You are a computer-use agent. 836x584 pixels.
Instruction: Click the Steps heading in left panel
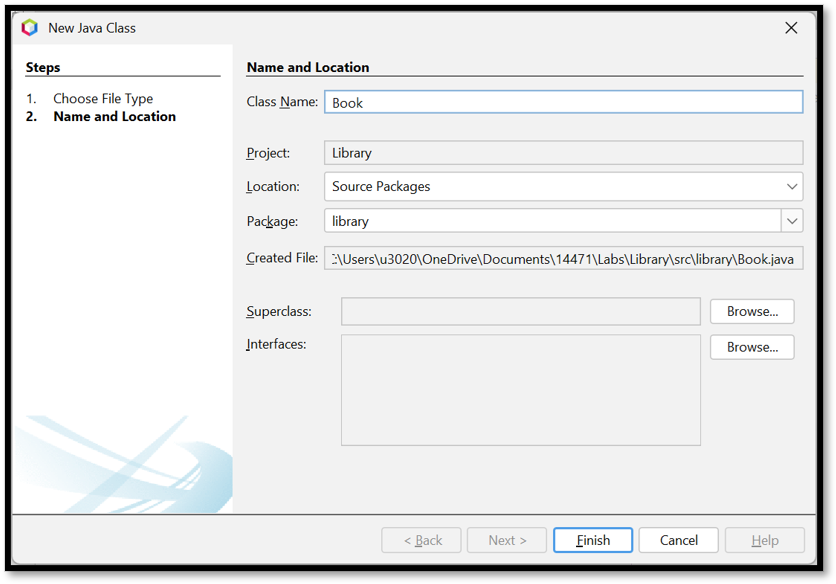point(43,67)
